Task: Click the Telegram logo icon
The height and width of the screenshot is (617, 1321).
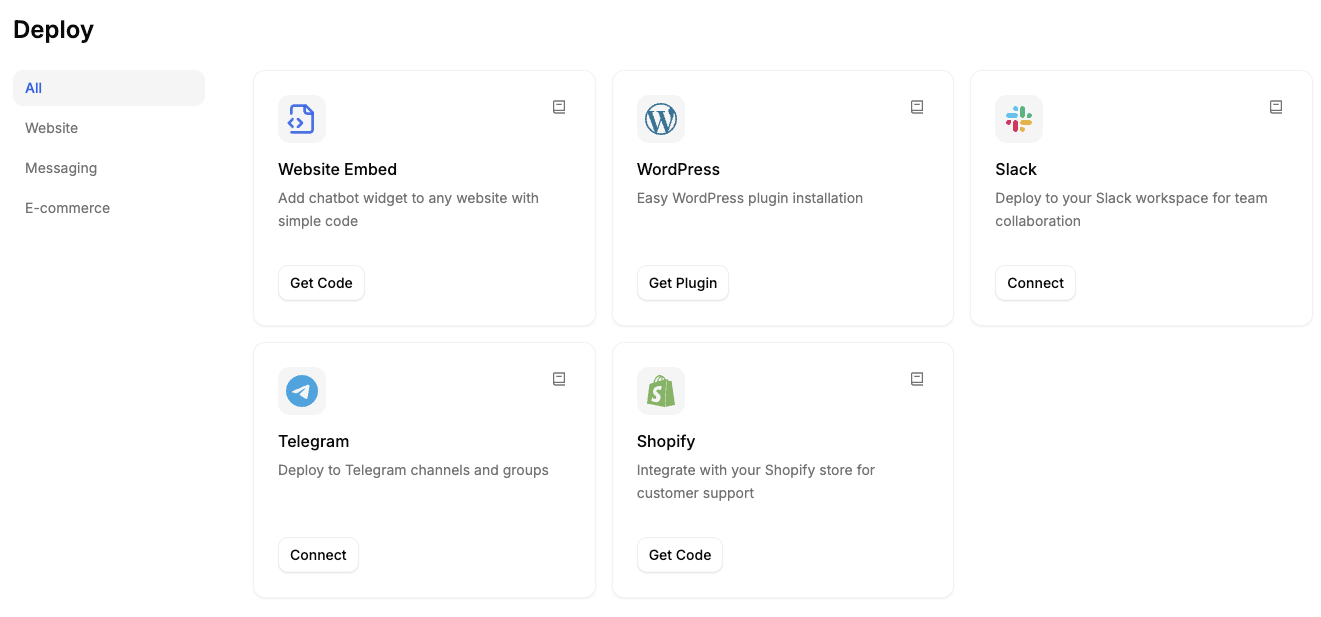Action: [x=301, y=391]
